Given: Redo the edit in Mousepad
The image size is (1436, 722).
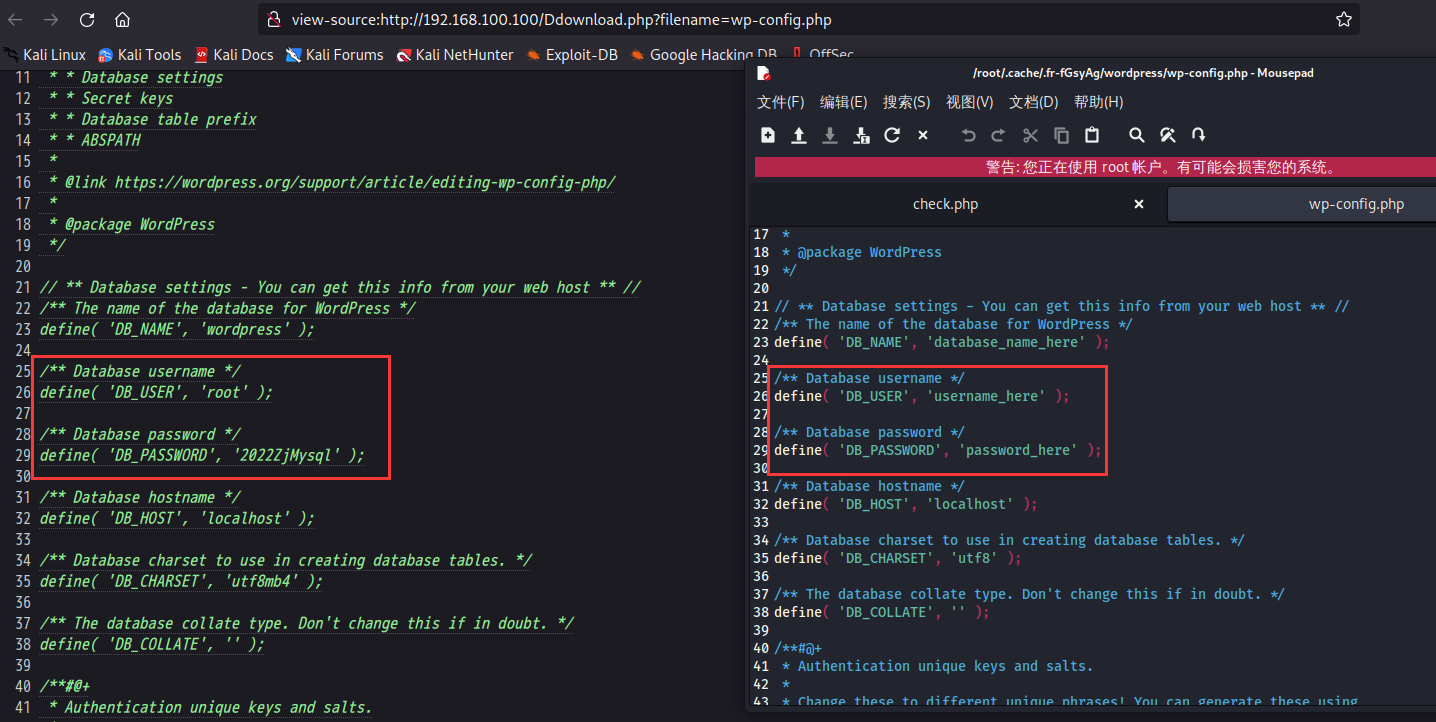Looking at the screenshot, I should tap(998, 135).
